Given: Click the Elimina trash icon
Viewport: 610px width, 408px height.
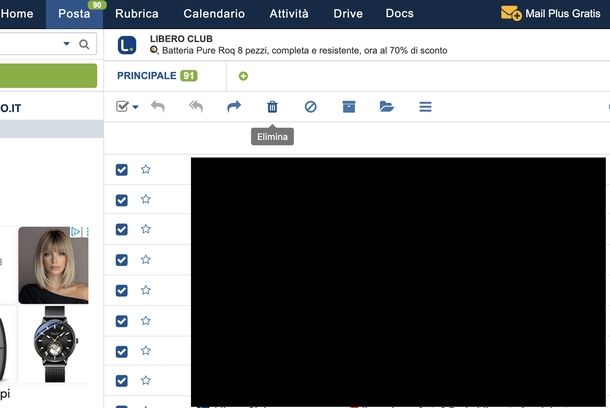Looking at the screenshot, I should click(x=272, y=107).
